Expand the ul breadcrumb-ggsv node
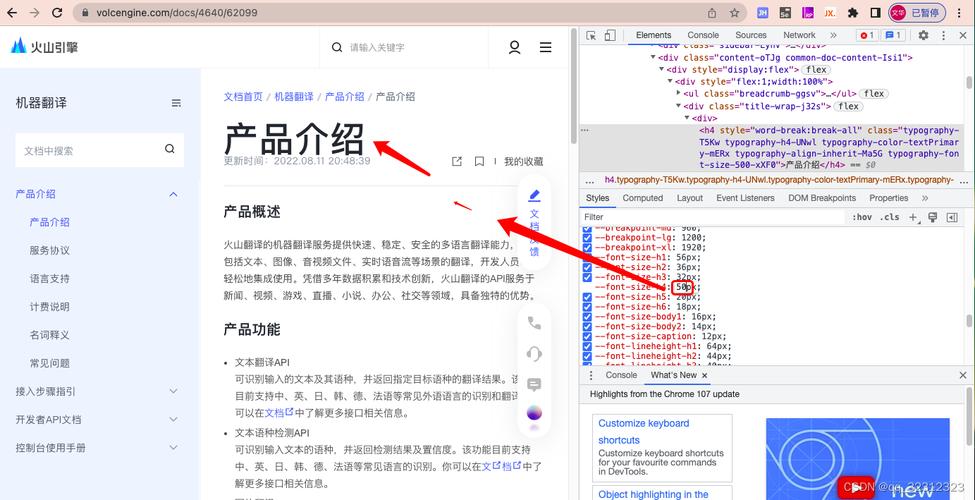Viewport: 975px width, 500px height. coord(679,93)
